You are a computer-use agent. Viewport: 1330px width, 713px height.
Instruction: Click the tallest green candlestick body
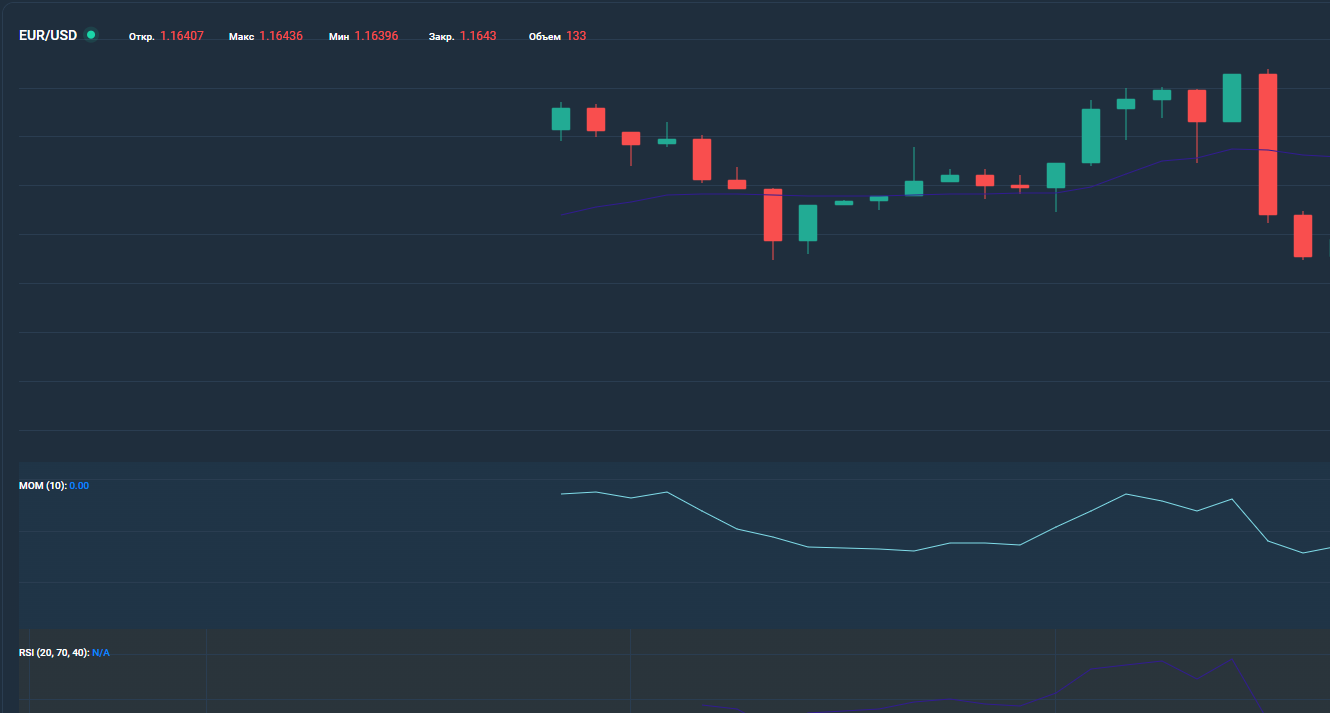1091,136
